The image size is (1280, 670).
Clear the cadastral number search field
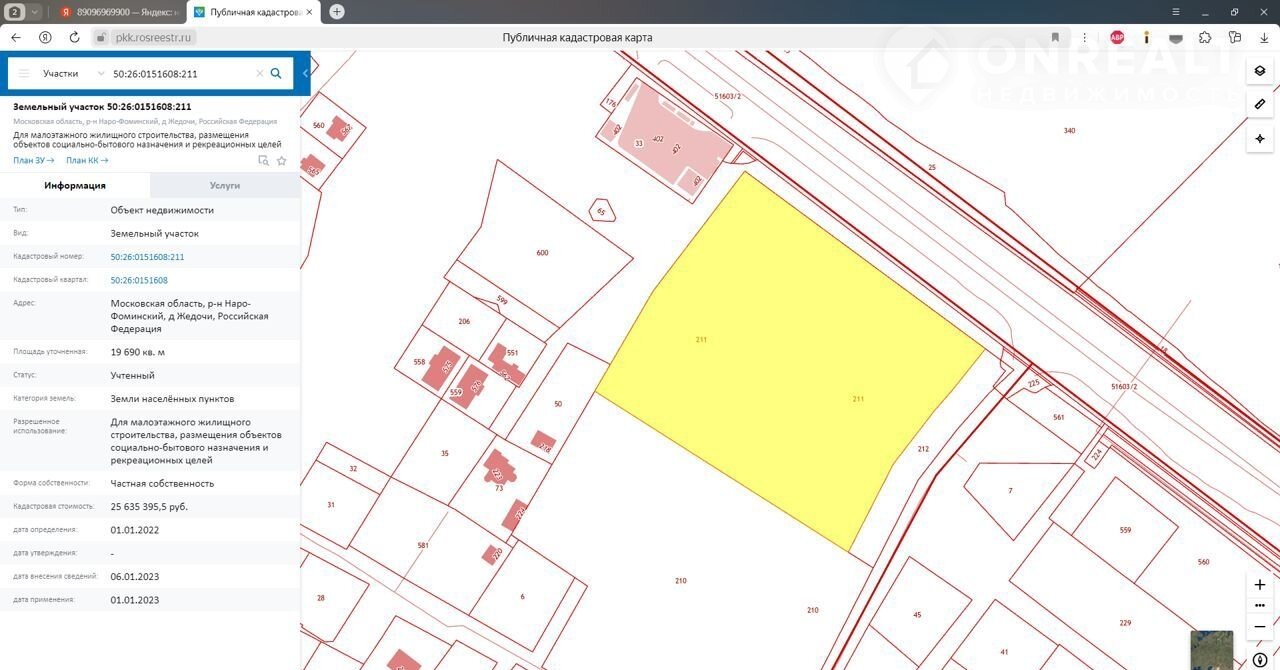[259, 73]
